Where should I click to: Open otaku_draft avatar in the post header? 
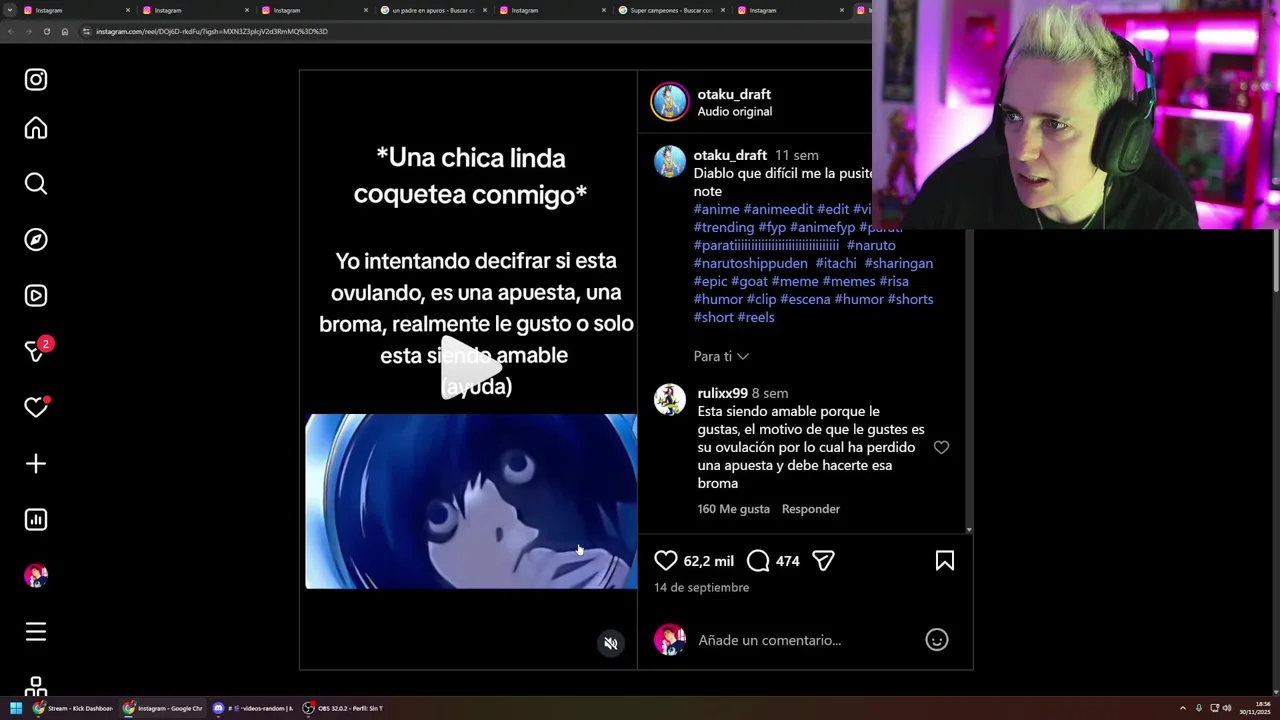pos(670,102)
